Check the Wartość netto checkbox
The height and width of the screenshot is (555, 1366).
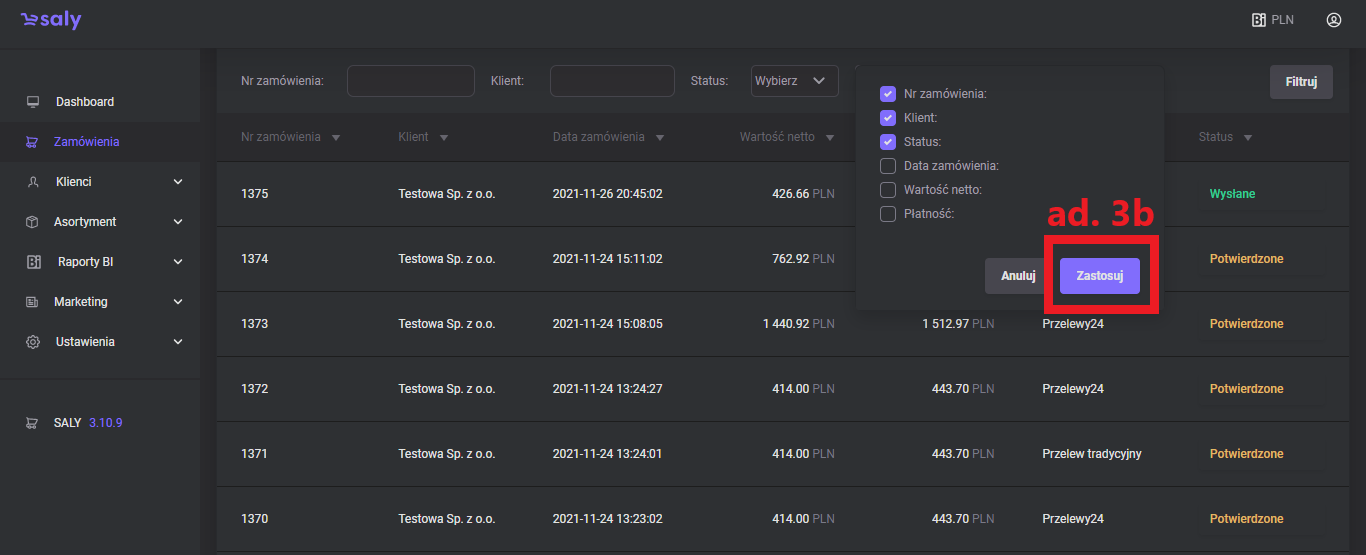(887, 190)
